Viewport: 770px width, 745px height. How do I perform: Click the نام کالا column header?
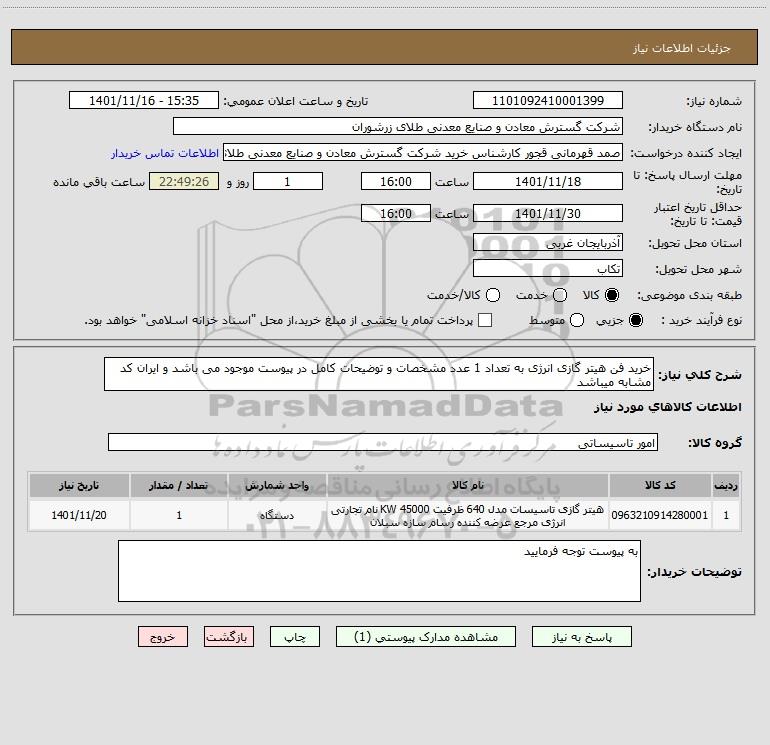point(468,485)
